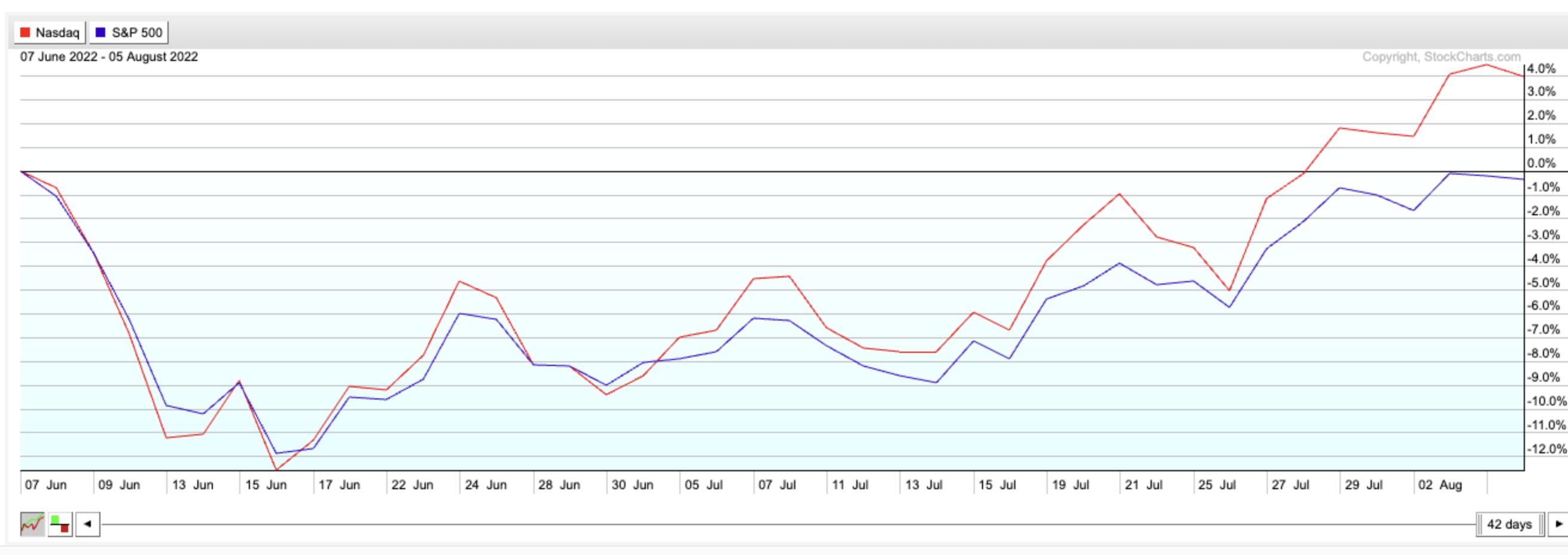The image size is (1568, 555).
Task: Click the -12.0% label on the y-axis
Action: 1545,449
